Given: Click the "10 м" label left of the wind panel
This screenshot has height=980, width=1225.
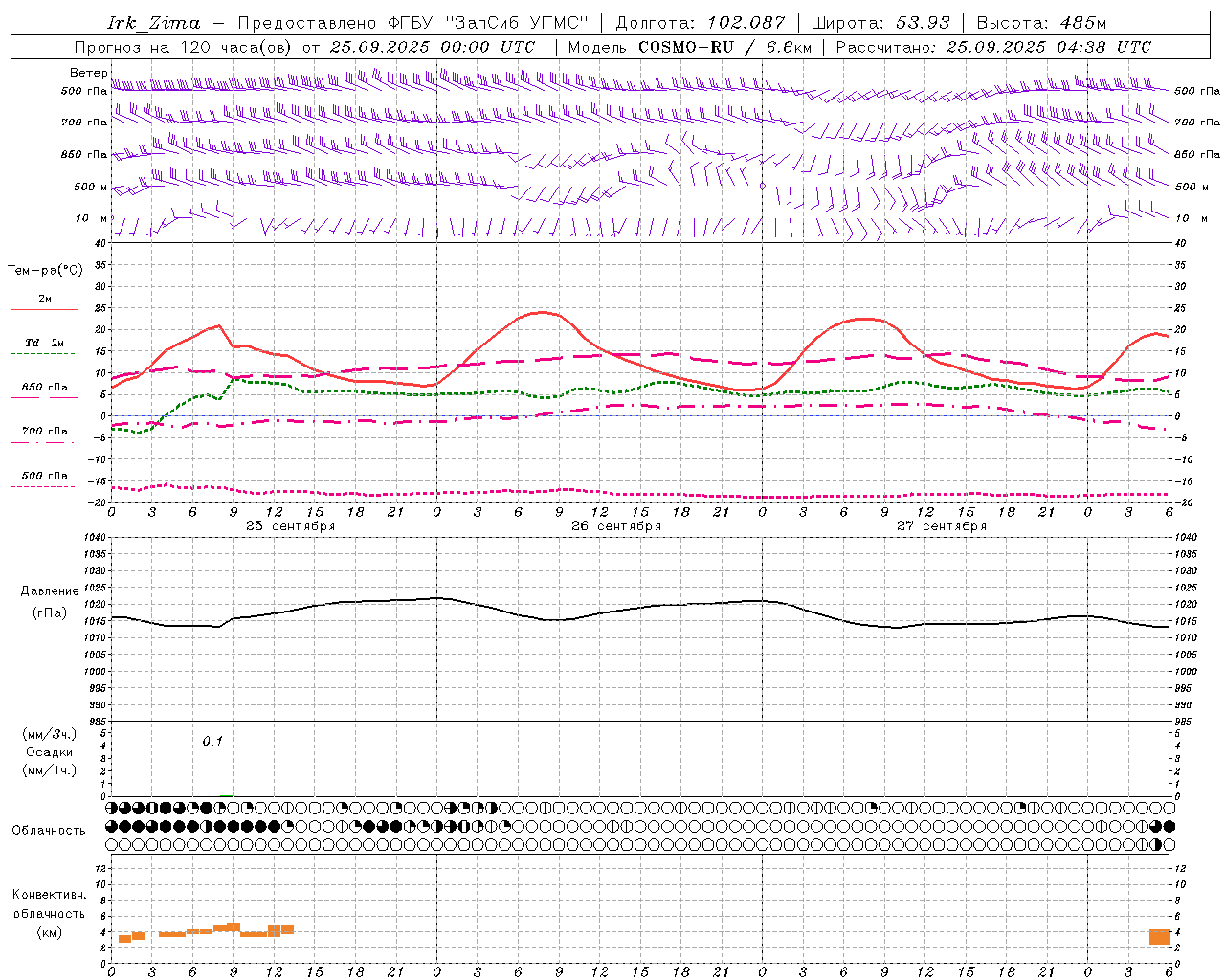Looking at the screenshot, I should coord(91,219).
